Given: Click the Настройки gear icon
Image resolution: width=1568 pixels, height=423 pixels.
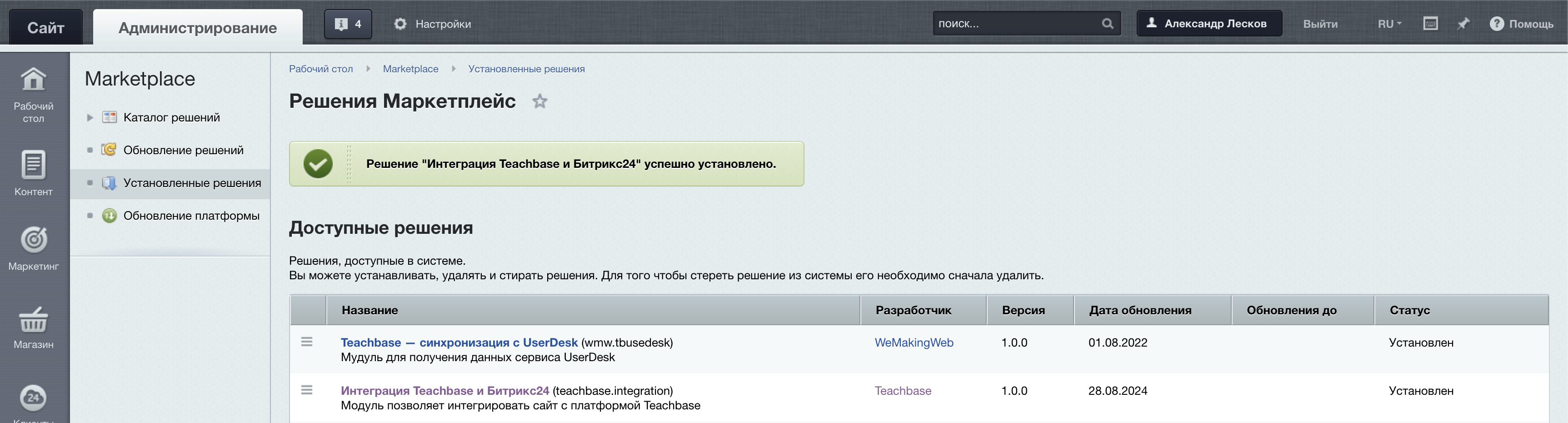Looking at the screenshot, I should pos(400,24).
